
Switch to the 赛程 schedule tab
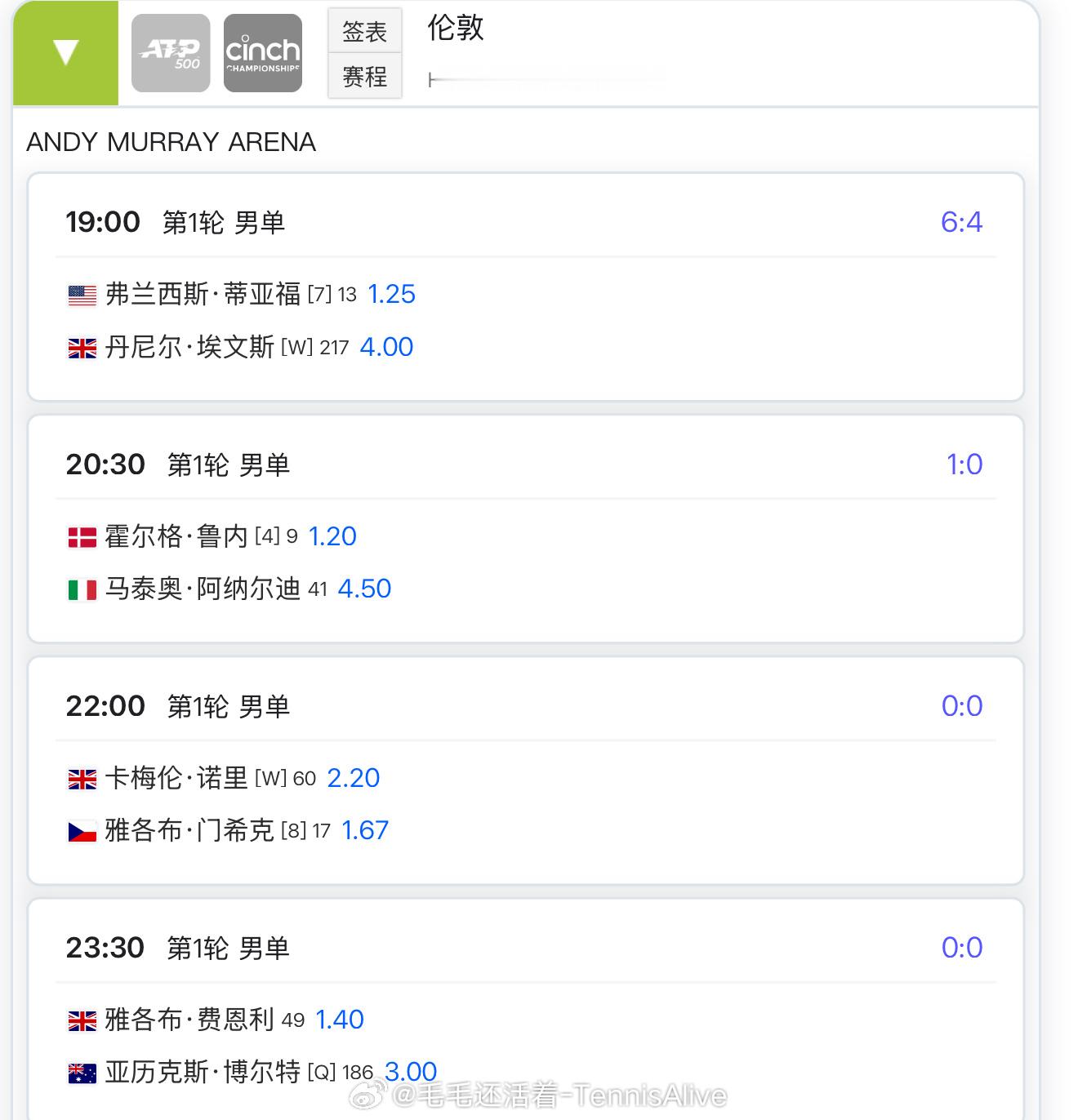click(365, 76)
